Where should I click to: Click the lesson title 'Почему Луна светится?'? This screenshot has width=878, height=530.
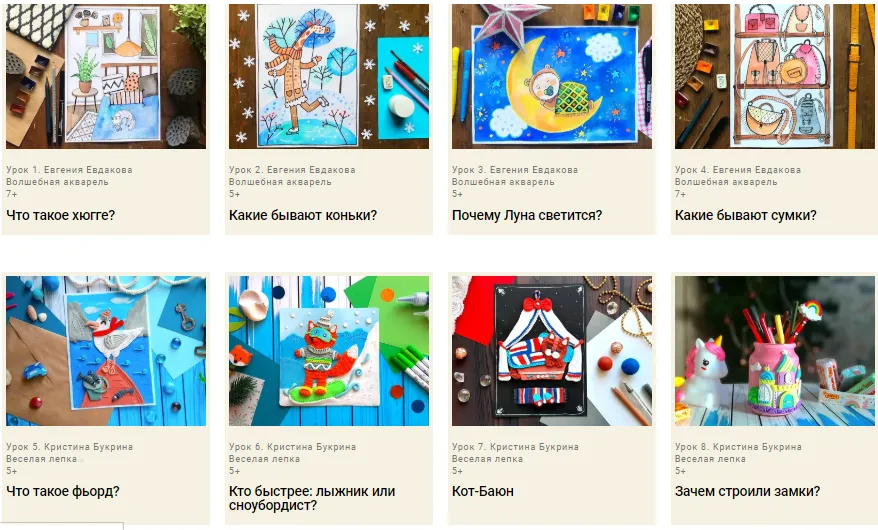[527, 215]
